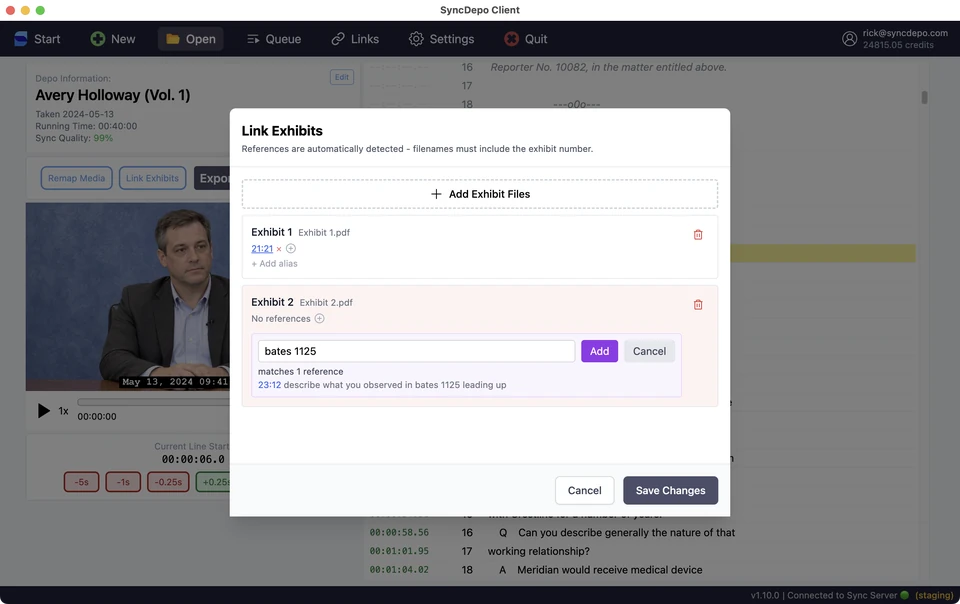Click the Sync Server status indicator
The image size is (960, 604).
[904, 595]
